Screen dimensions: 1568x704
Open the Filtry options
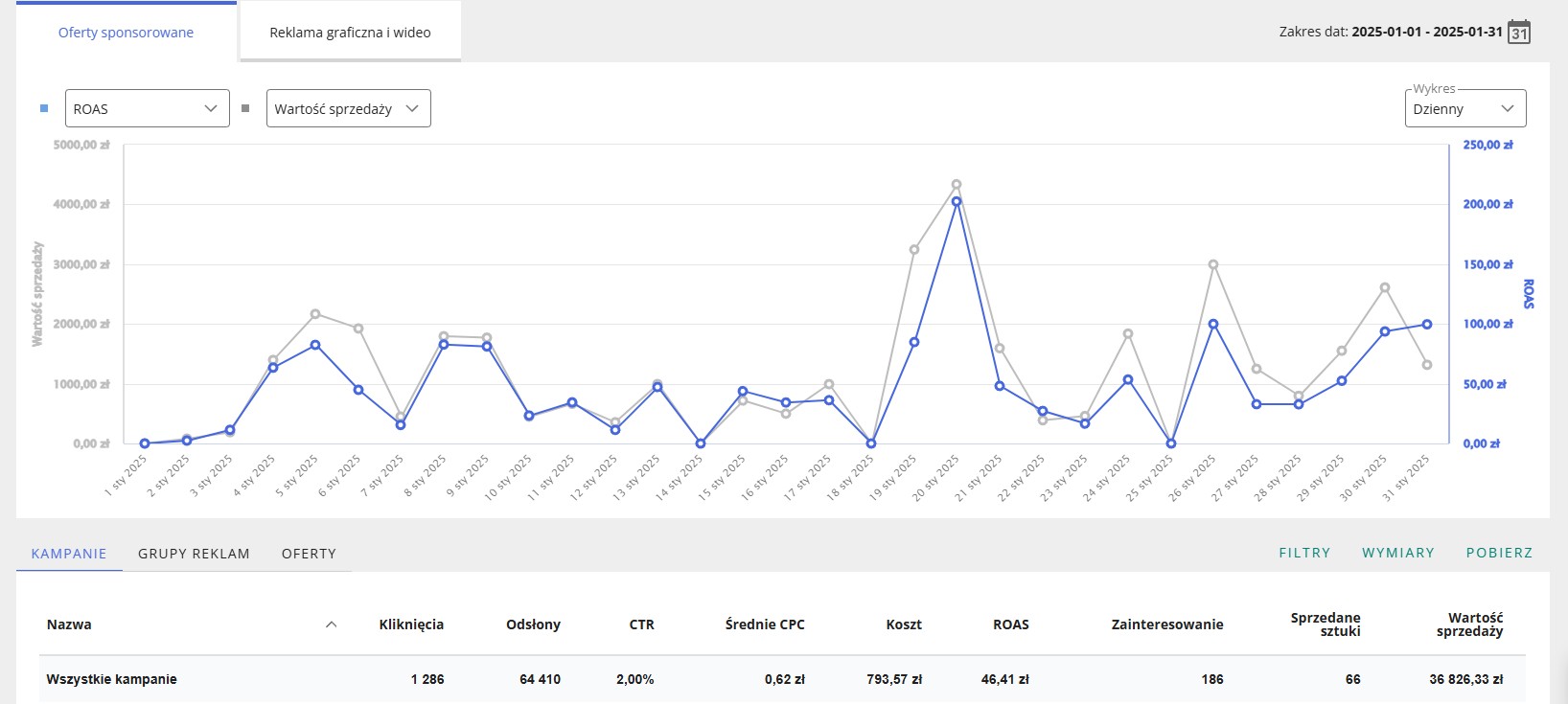[1304, 553]
